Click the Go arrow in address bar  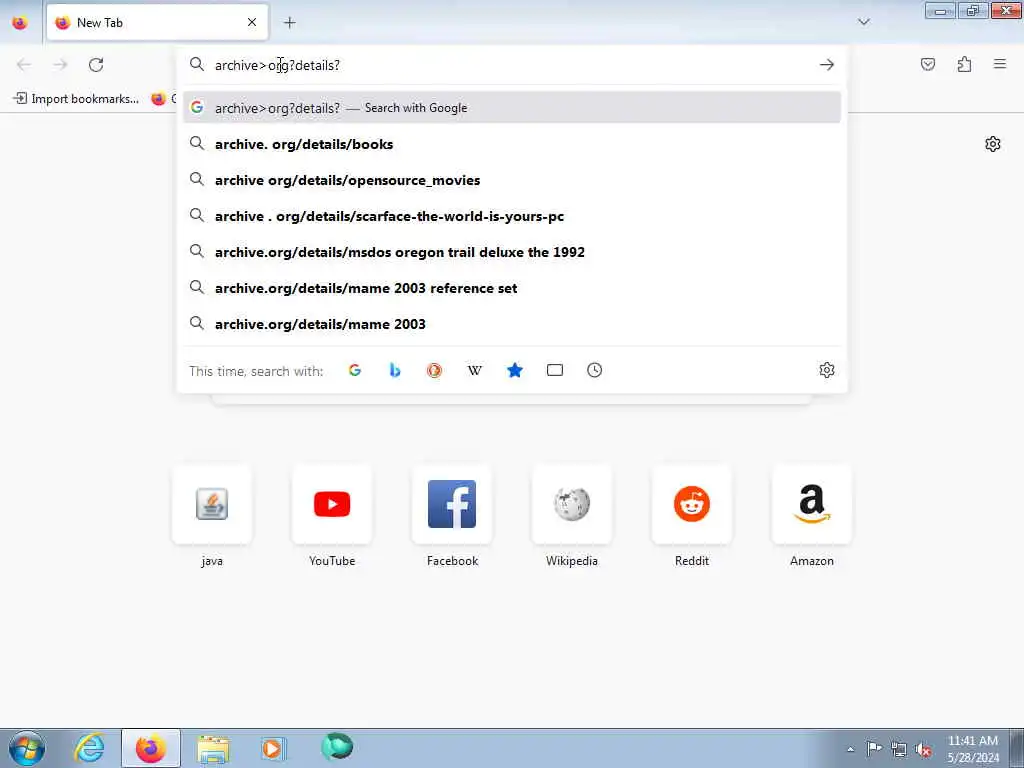(827, 65)
